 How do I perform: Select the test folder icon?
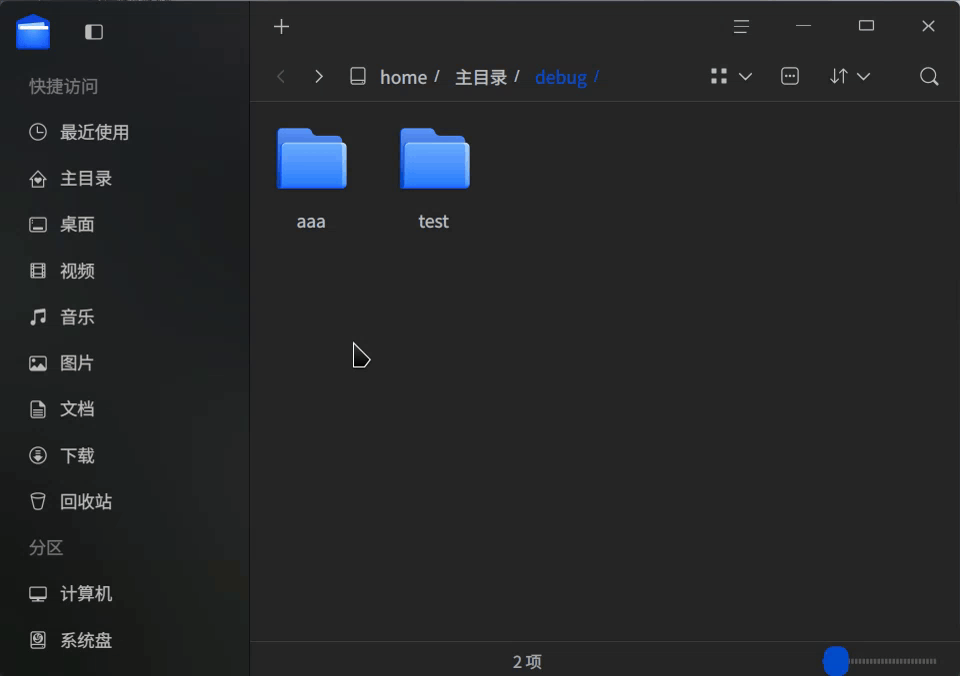point(435,159)
